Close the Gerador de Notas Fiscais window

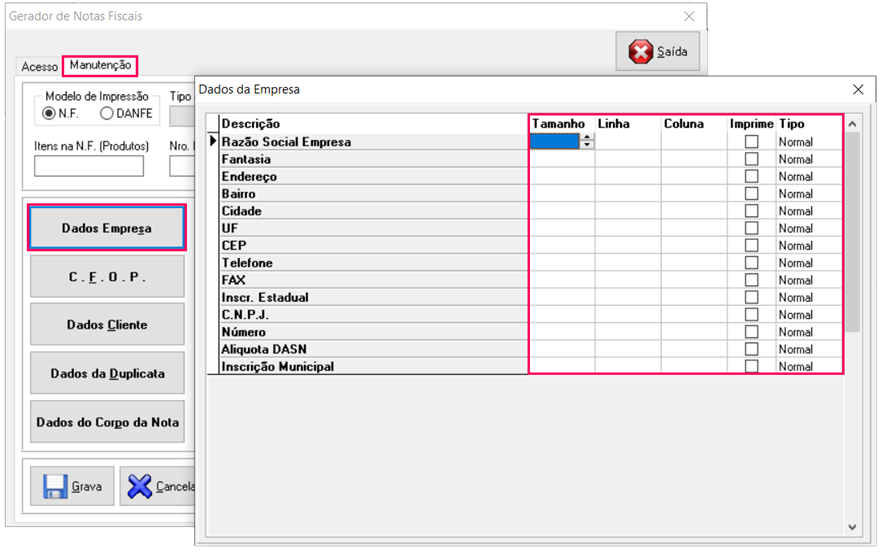click(x=689, y=17)
